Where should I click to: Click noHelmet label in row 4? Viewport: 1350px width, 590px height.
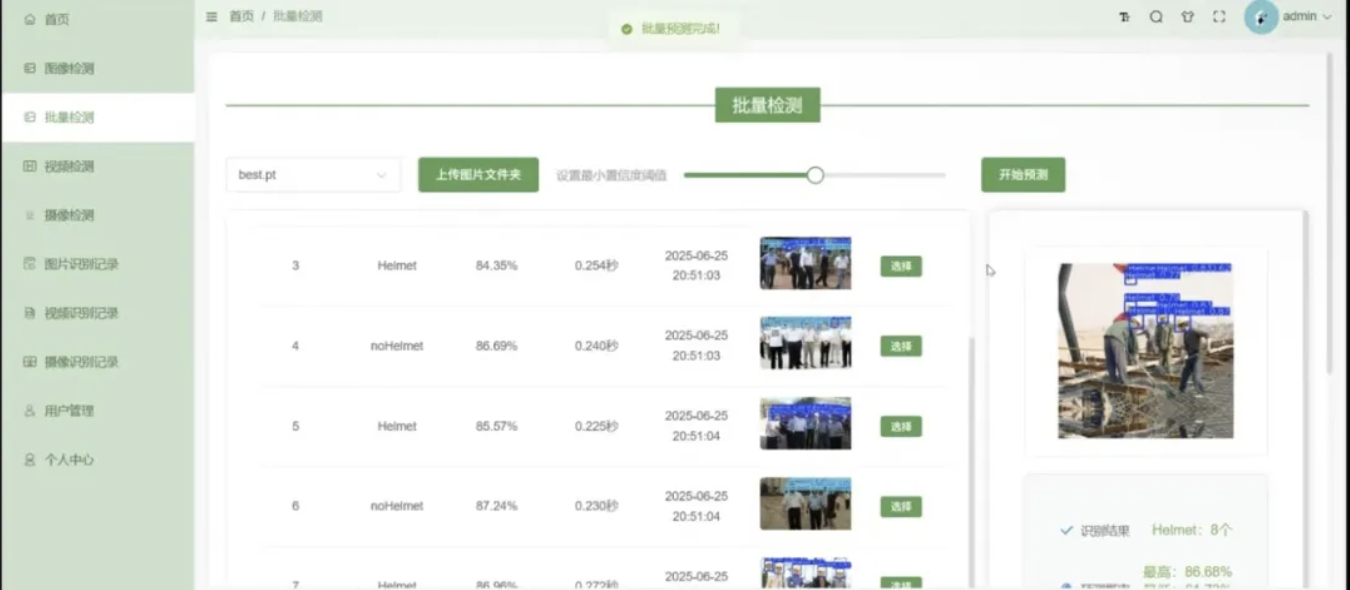tap(397, 346)
